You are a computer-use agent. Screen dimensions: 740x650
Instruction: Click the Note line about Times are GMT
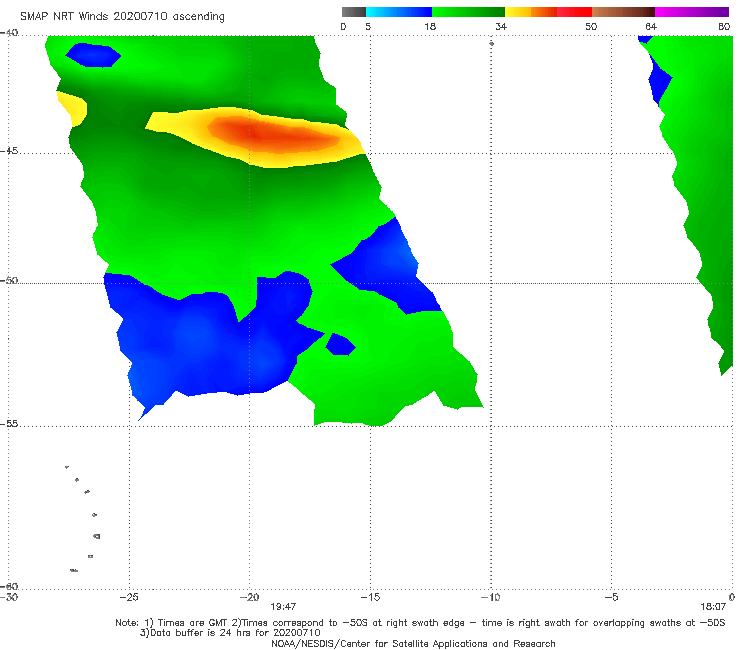[x=420, y=623]
